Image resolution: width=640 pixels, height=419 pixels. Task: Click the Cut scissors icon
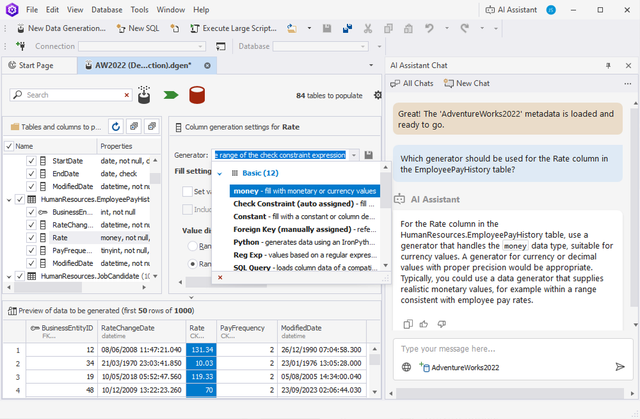tap(368, 28)
